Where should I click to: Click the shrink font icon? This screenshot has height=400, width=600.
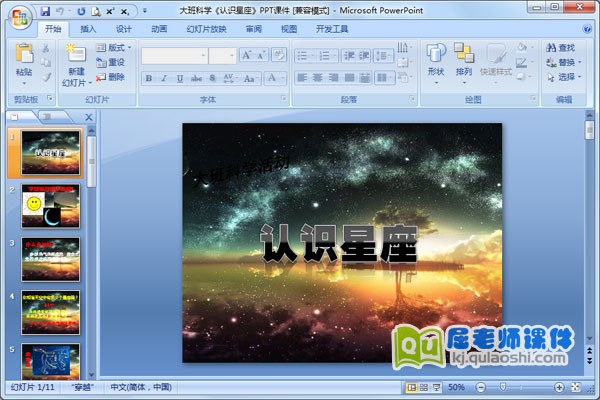pos(261,56)
